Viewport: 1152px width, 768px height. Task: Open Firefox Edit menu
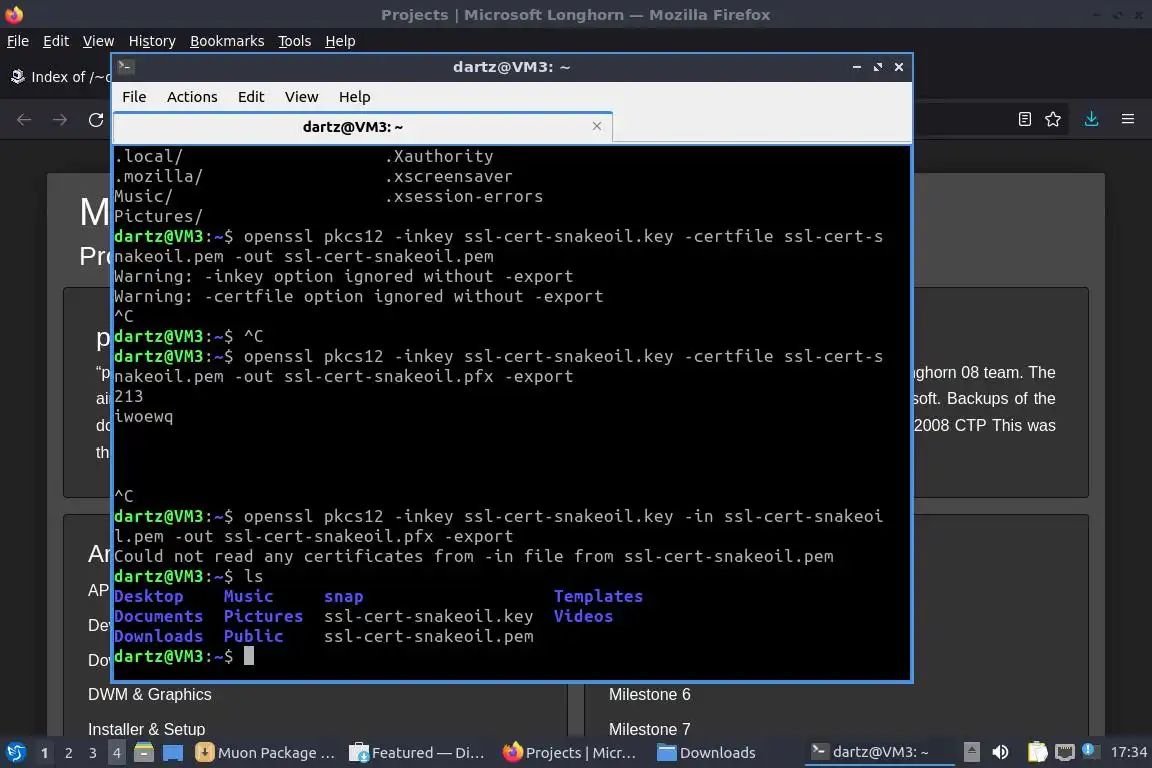56,41
